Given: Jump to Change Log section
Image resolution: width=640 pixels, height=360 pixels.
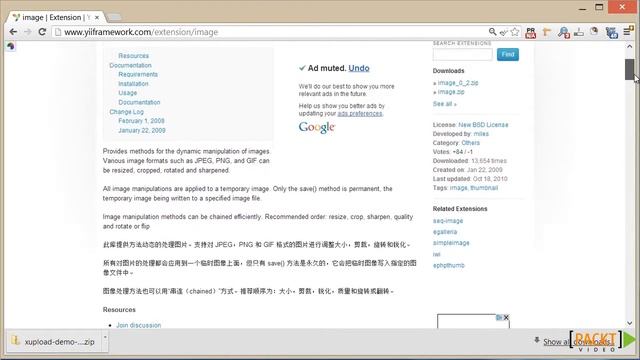Looking at the screenshot, I should pos(127,112).
